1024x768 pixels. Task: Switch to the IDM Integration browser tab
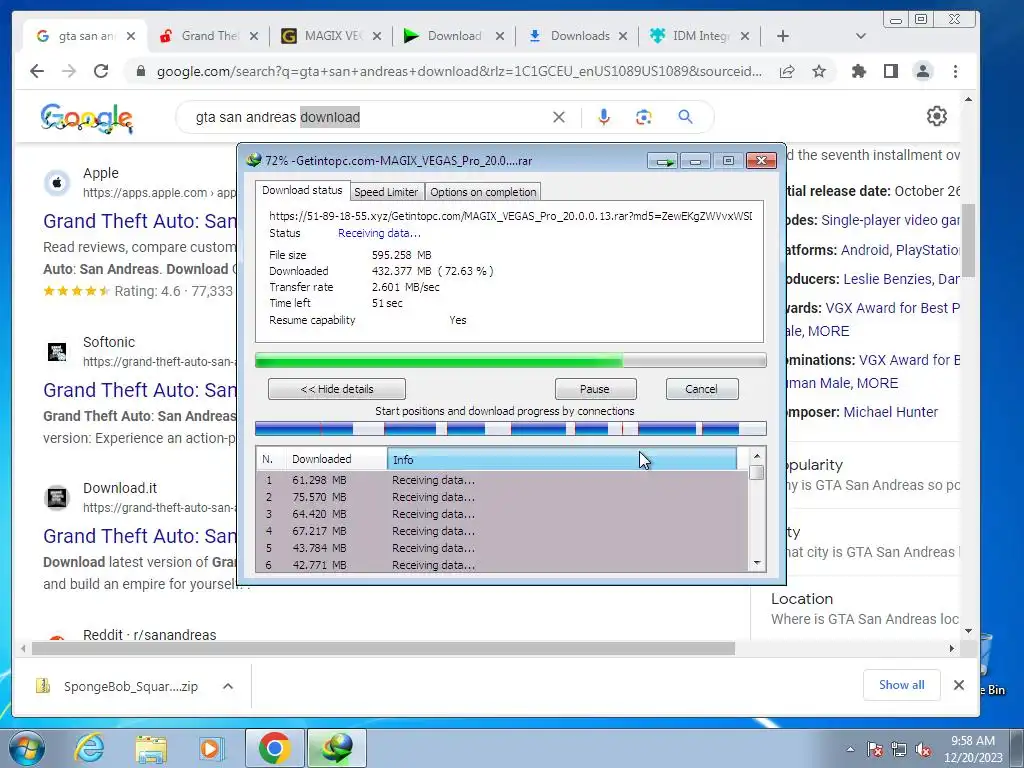(698, 36)
